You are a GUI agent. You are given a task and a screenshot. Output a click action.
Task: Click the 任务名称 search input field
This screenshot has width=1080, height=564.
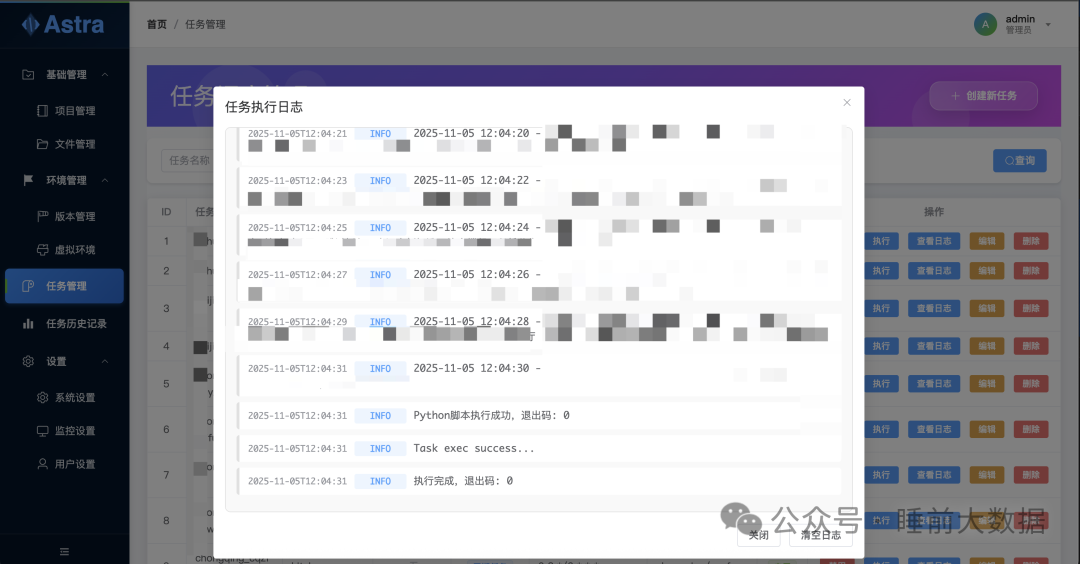(x=187, y=160)
